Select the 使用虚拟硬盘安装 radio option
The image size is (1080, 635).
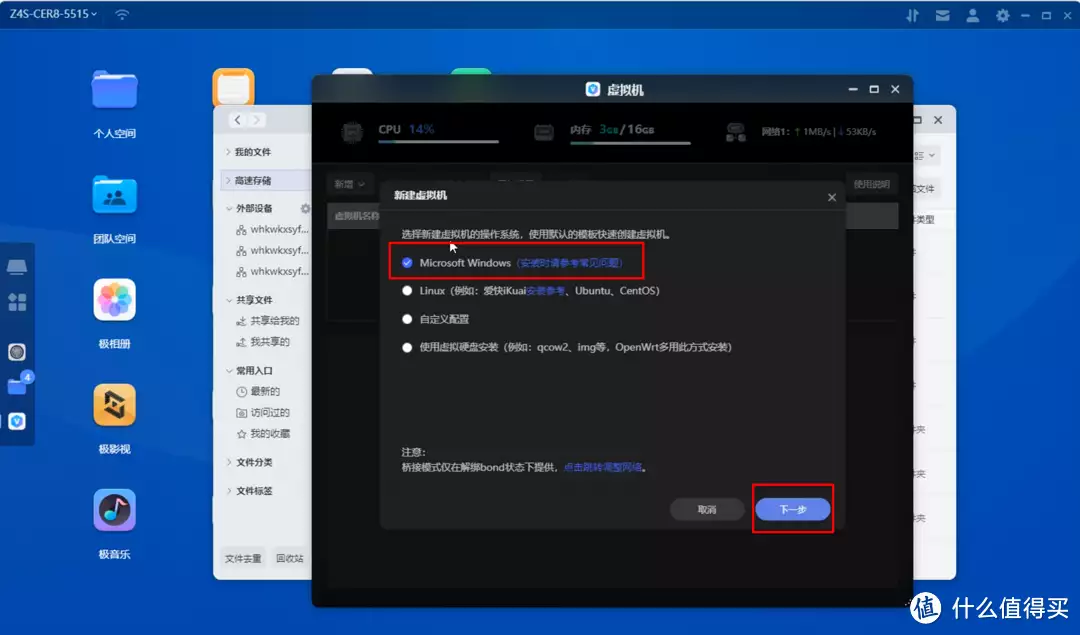[407, 347]
